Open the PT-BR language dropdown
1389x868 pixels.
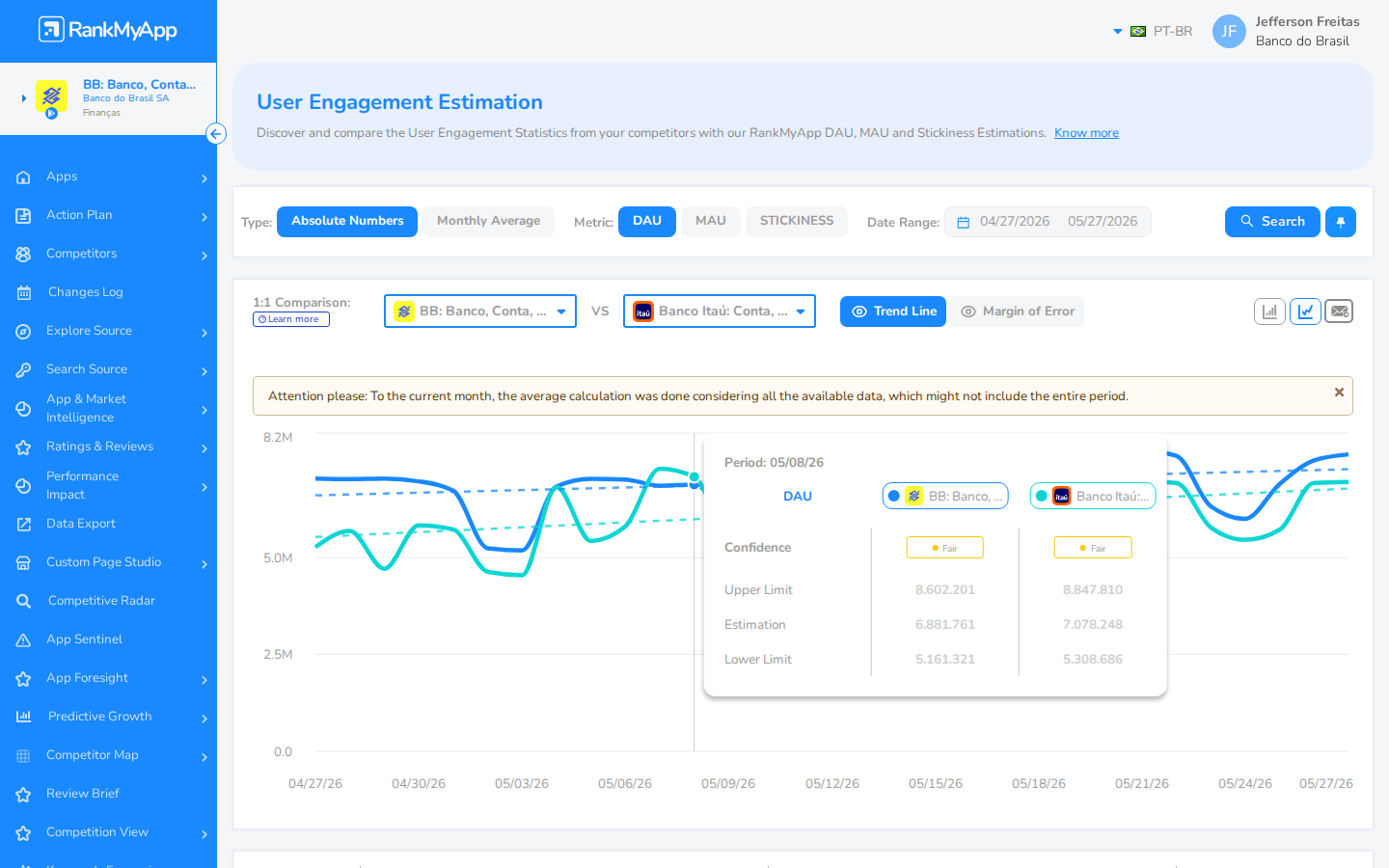click(x=1153, y=31)
